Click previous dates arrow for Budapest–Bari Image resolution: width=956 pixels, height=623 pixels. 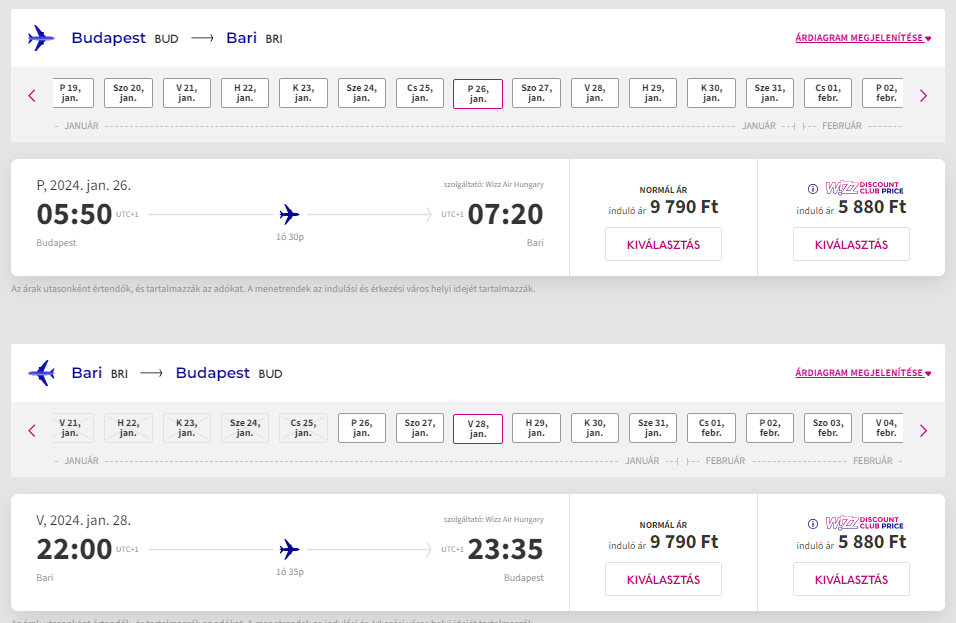(x=32, y=96)
